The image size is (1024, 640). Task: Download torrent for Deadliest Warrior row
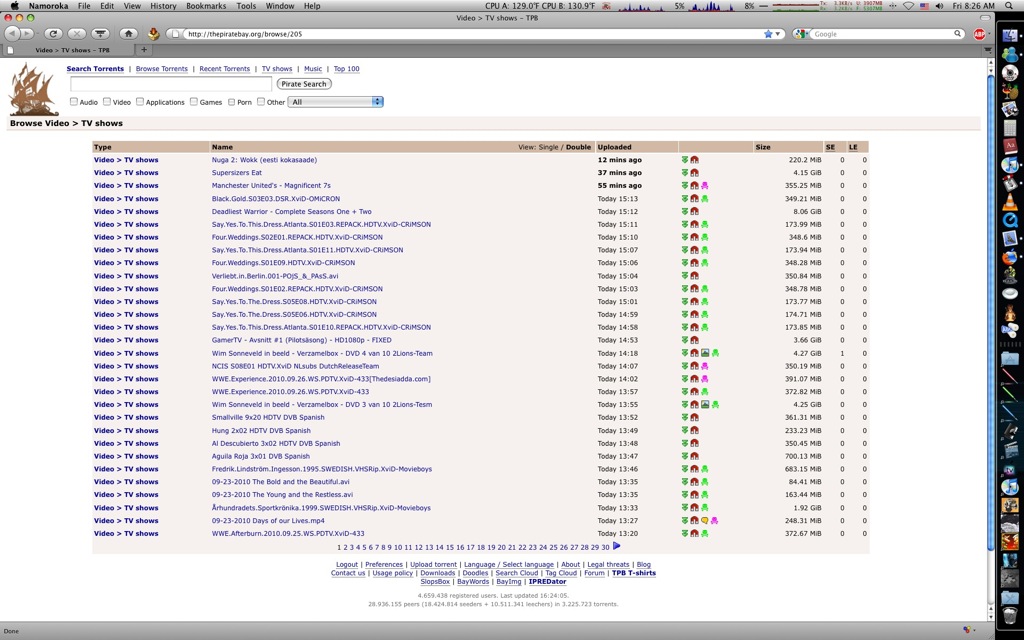point(684,211)
